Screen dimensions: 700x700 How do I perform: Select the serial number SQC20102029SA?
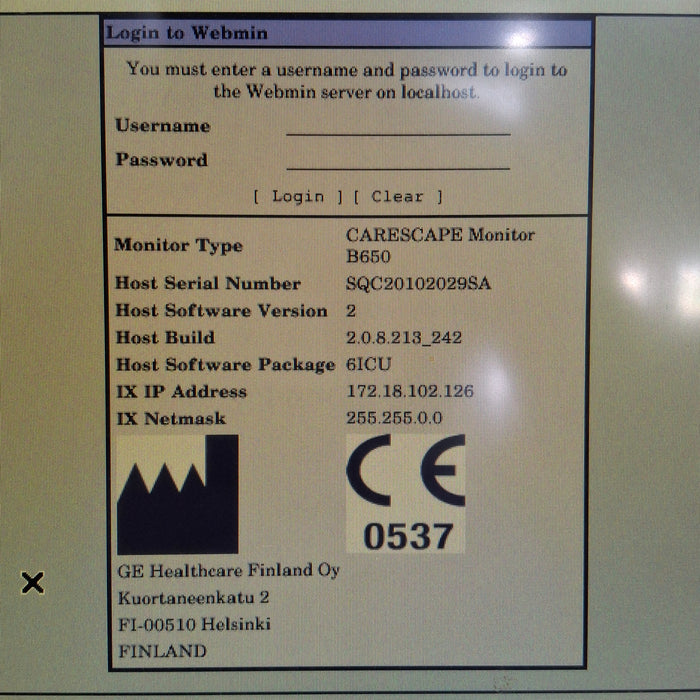418,283
